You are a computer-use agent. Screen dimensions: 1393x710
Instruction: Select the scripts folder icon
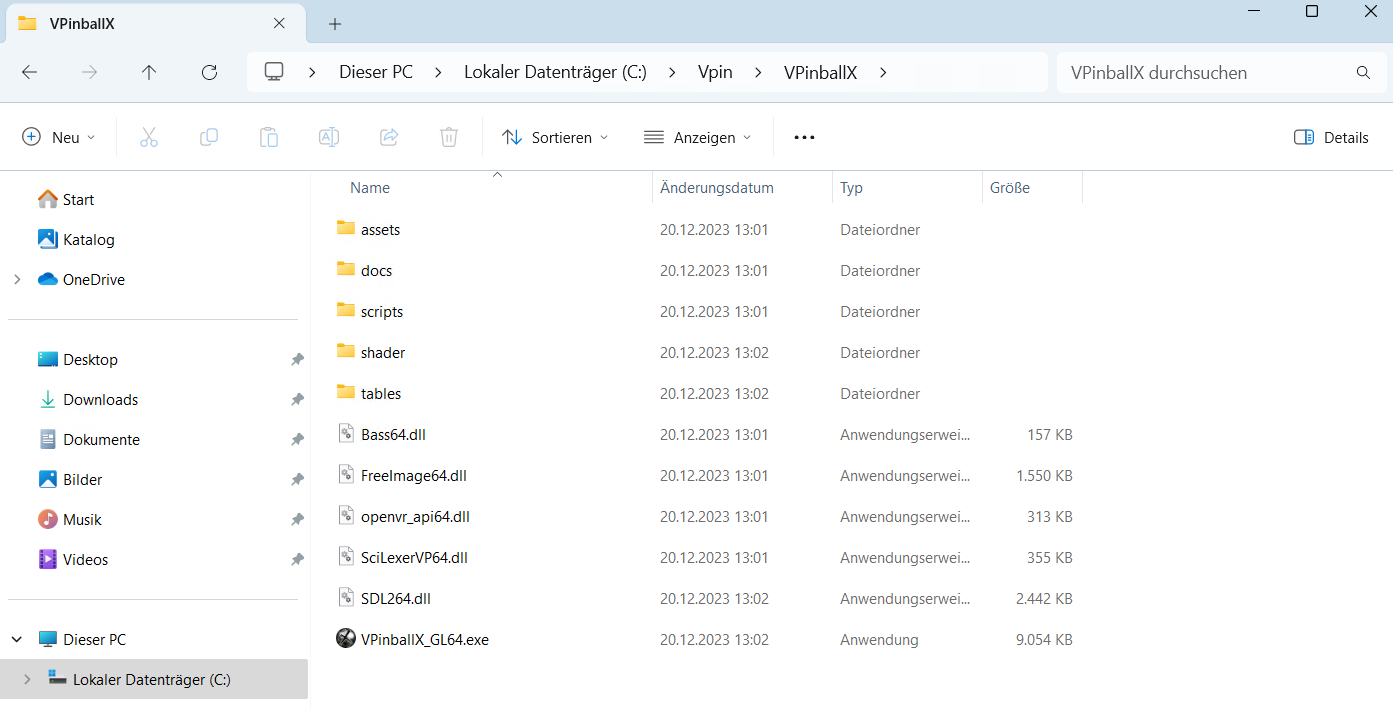(346, 311)
